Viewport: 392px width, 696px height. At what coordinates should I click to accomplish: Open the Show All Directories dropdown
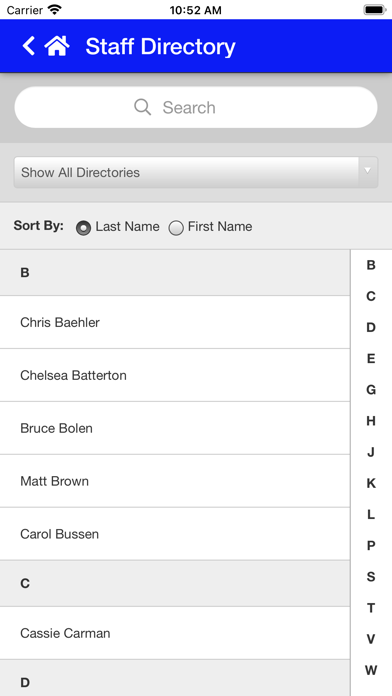[196, 172]
